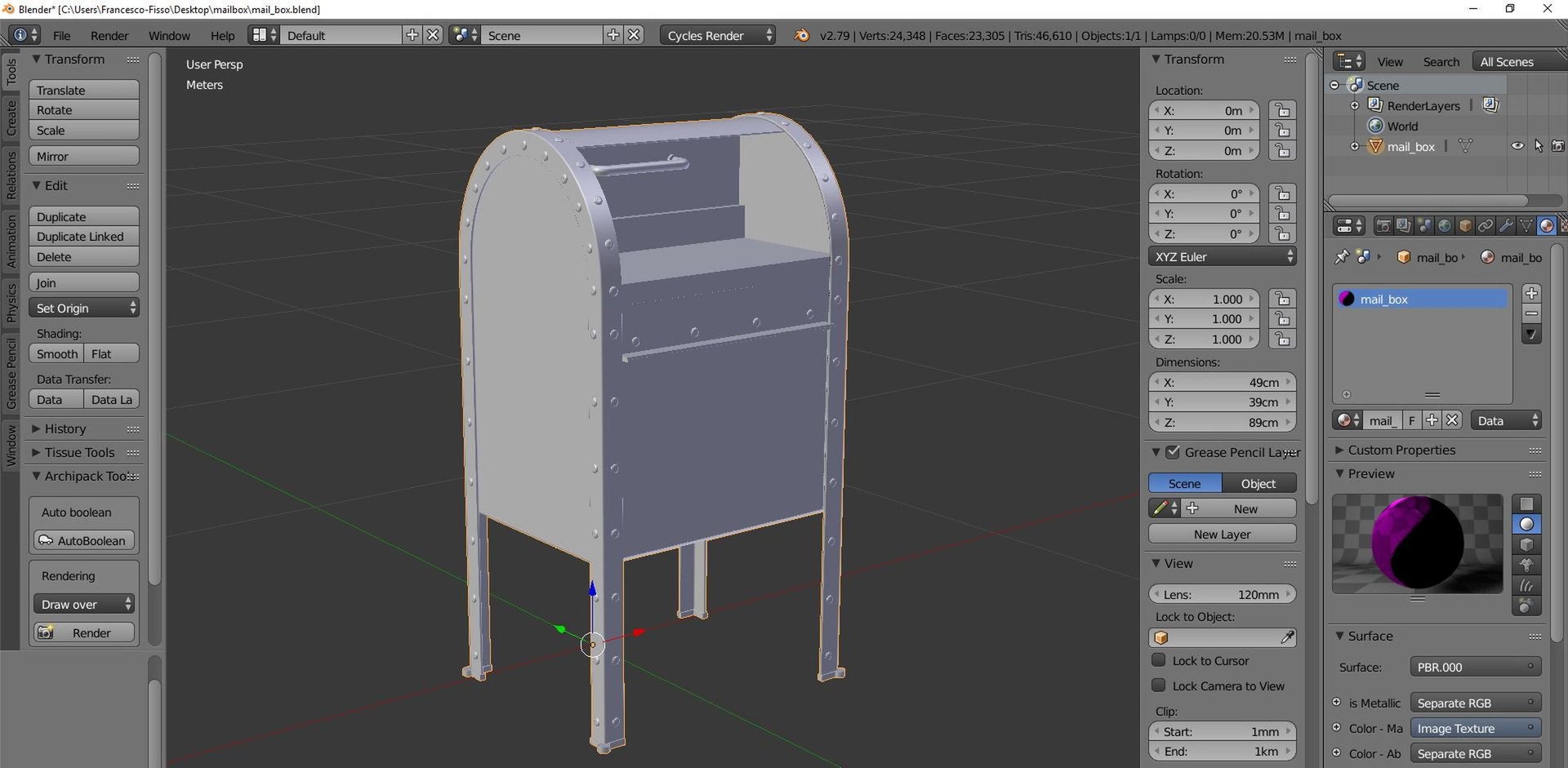Lock the Y scale value
The height and width of the screenshot is (768, 1568).
click(x=1282, y=319)
